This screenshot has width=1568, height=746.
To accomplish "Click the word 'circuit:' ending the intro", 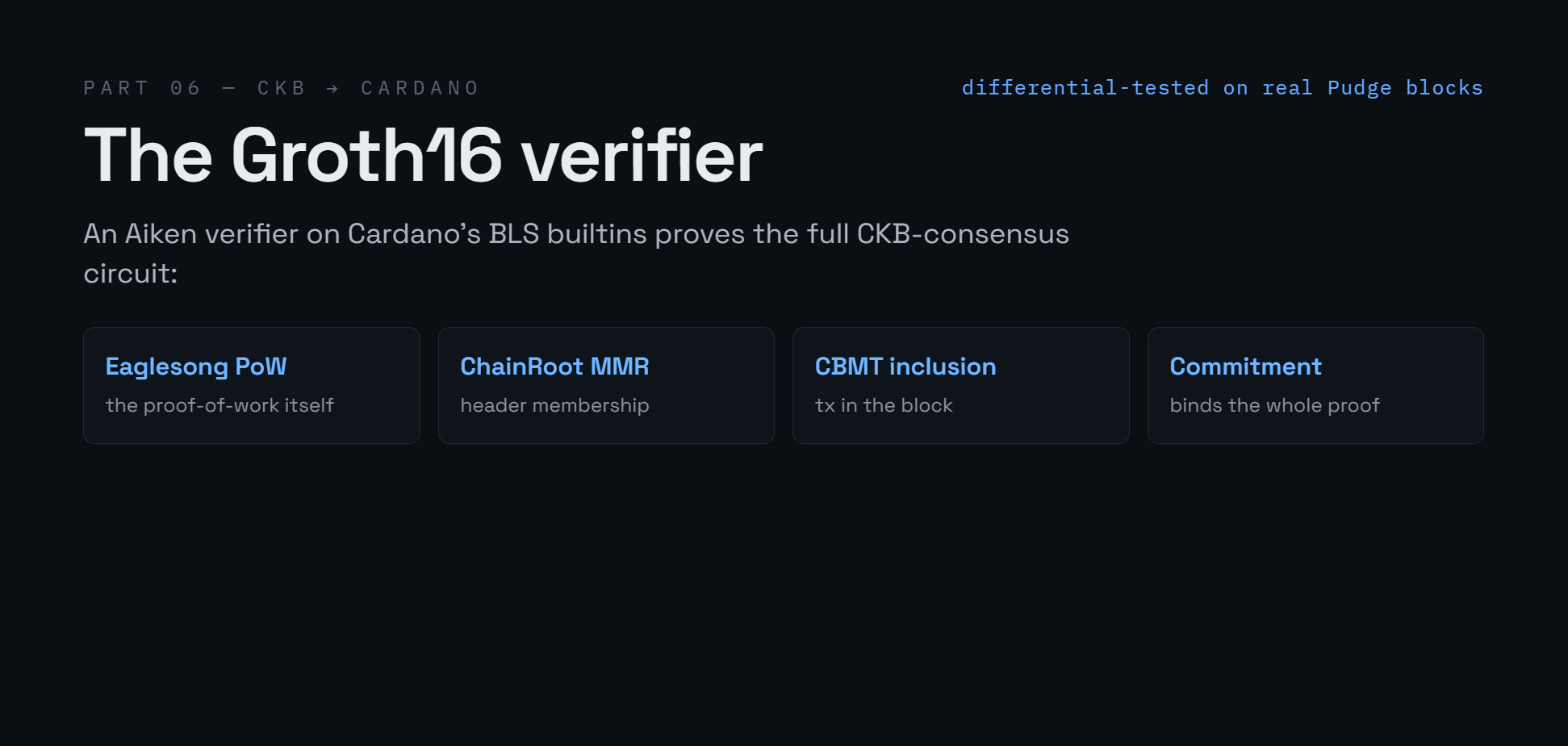I will point(131,274).
